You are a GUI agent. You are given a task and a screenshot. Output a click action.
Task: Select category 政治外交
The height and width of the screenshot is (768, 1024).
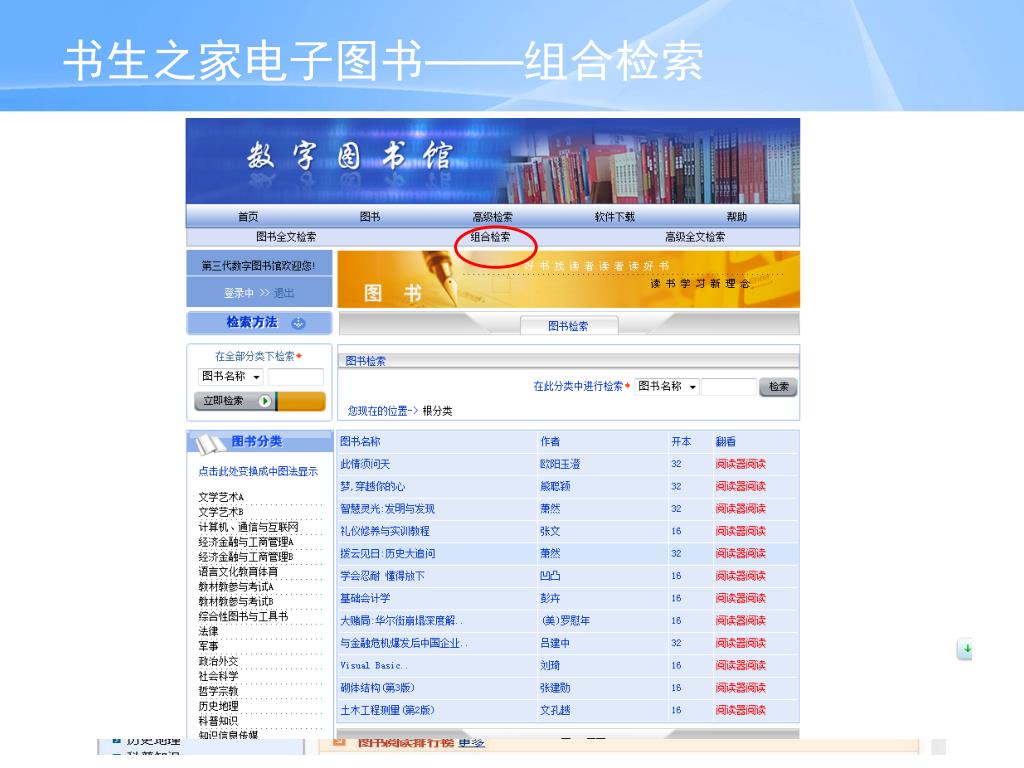[x=219, y=661]
